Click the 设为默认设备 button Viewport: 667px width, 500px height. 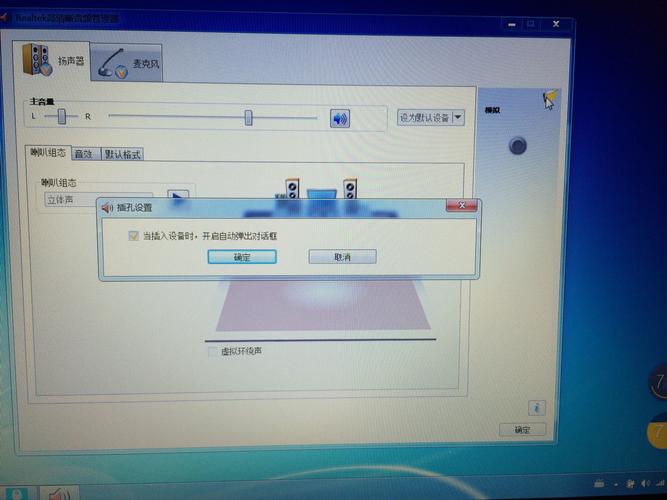click(423, 117)
